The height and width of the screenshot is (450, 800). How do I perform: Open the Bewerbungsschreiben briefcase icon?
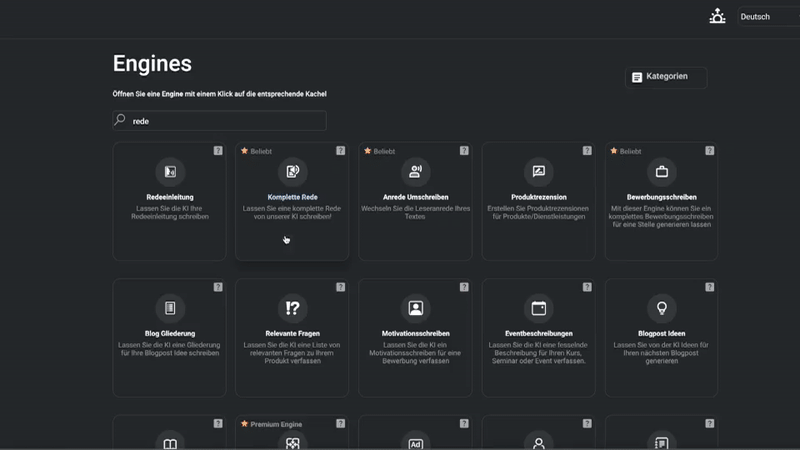(x=662, y=172)
